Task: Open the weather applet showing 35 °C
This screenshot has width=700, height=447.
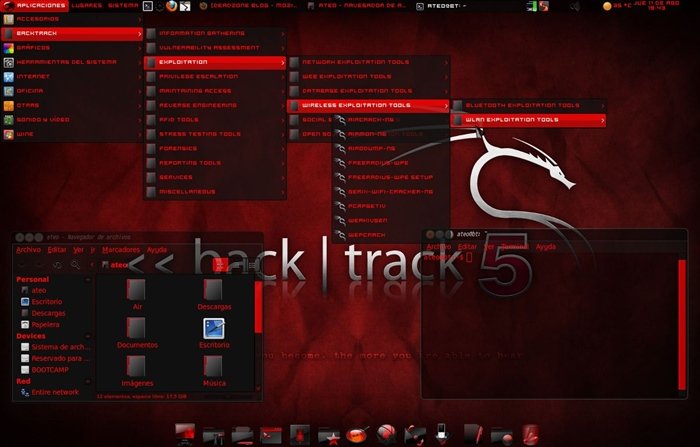Action: (617, 6)
